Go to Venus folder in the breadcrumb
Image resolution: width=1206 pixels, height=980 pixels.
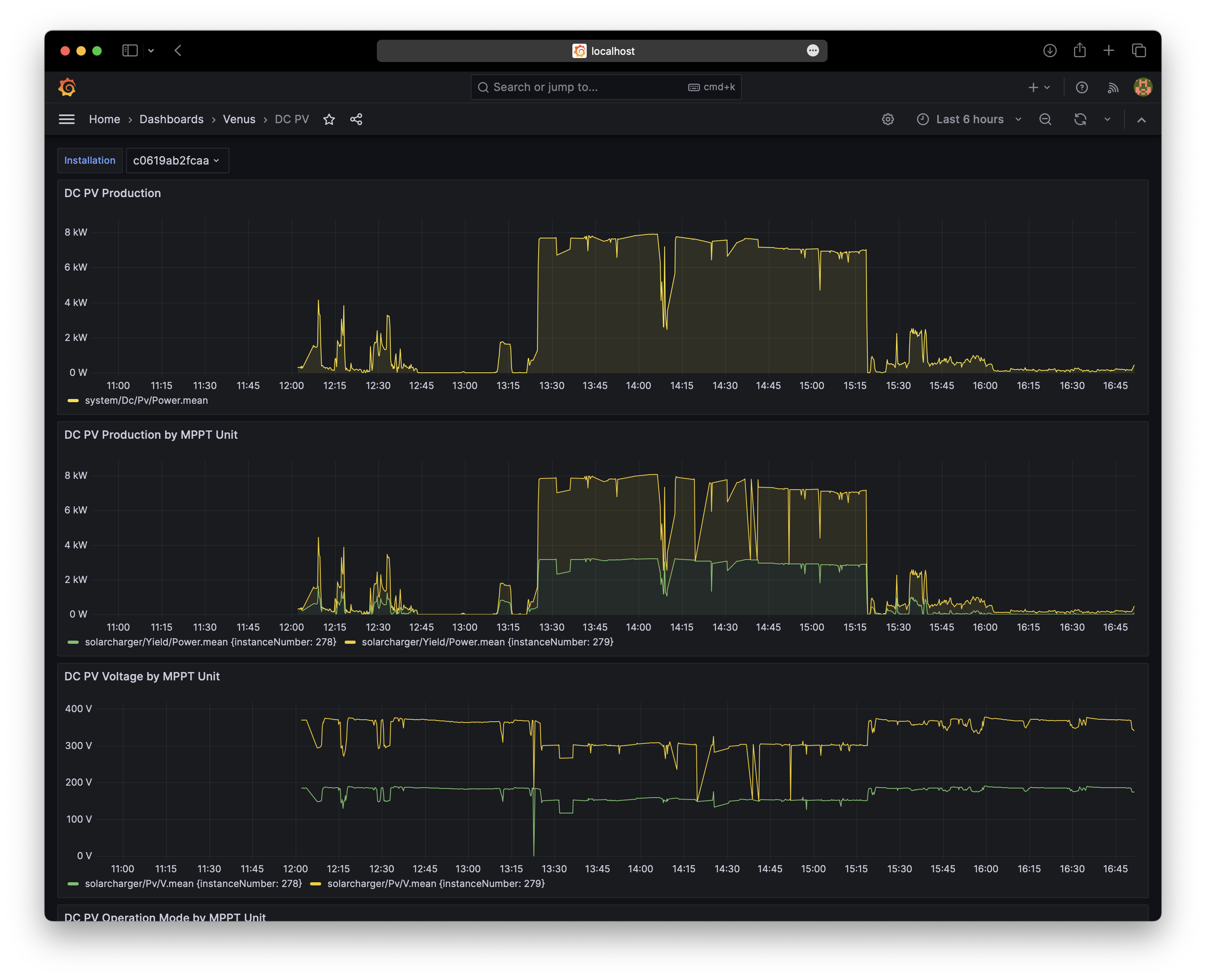(x=239, y=119)
